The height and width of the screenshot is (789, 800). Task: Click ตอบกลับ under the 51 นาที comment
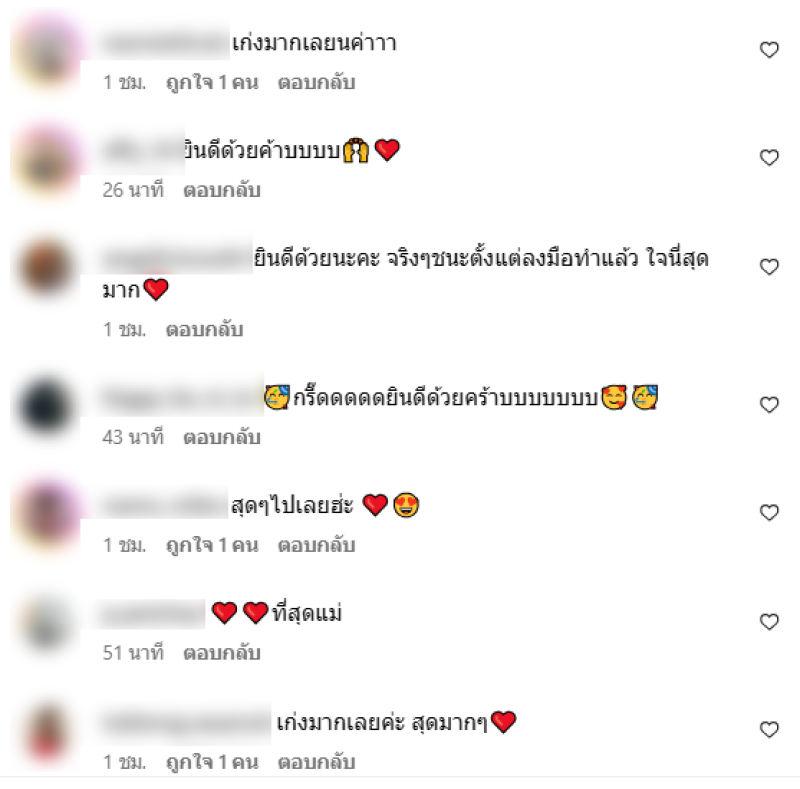[x=222, y=653]
